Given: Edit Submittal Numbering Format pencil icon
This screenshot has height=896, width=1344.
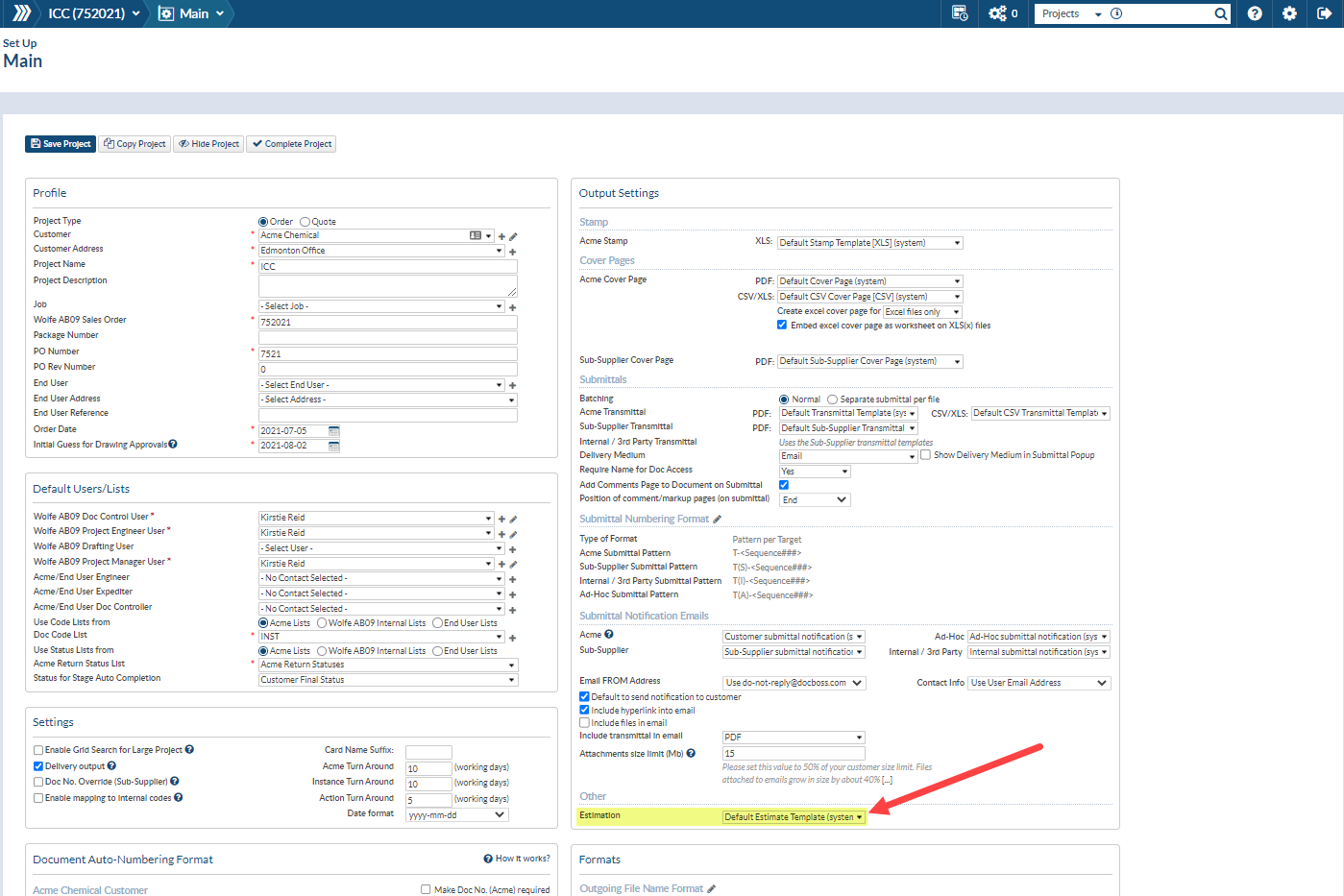Looking at the screenshot, I should coord(717,519).
